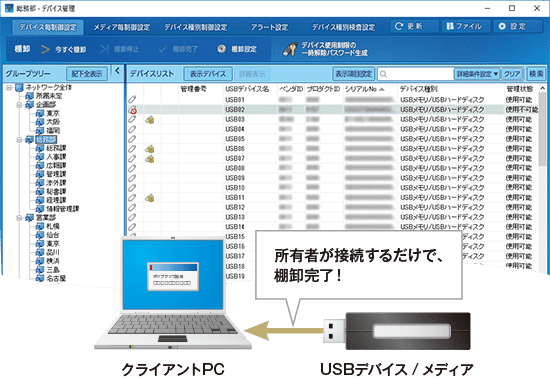Hide the グループツリー panel with the chevron

[x=118, y=71]
